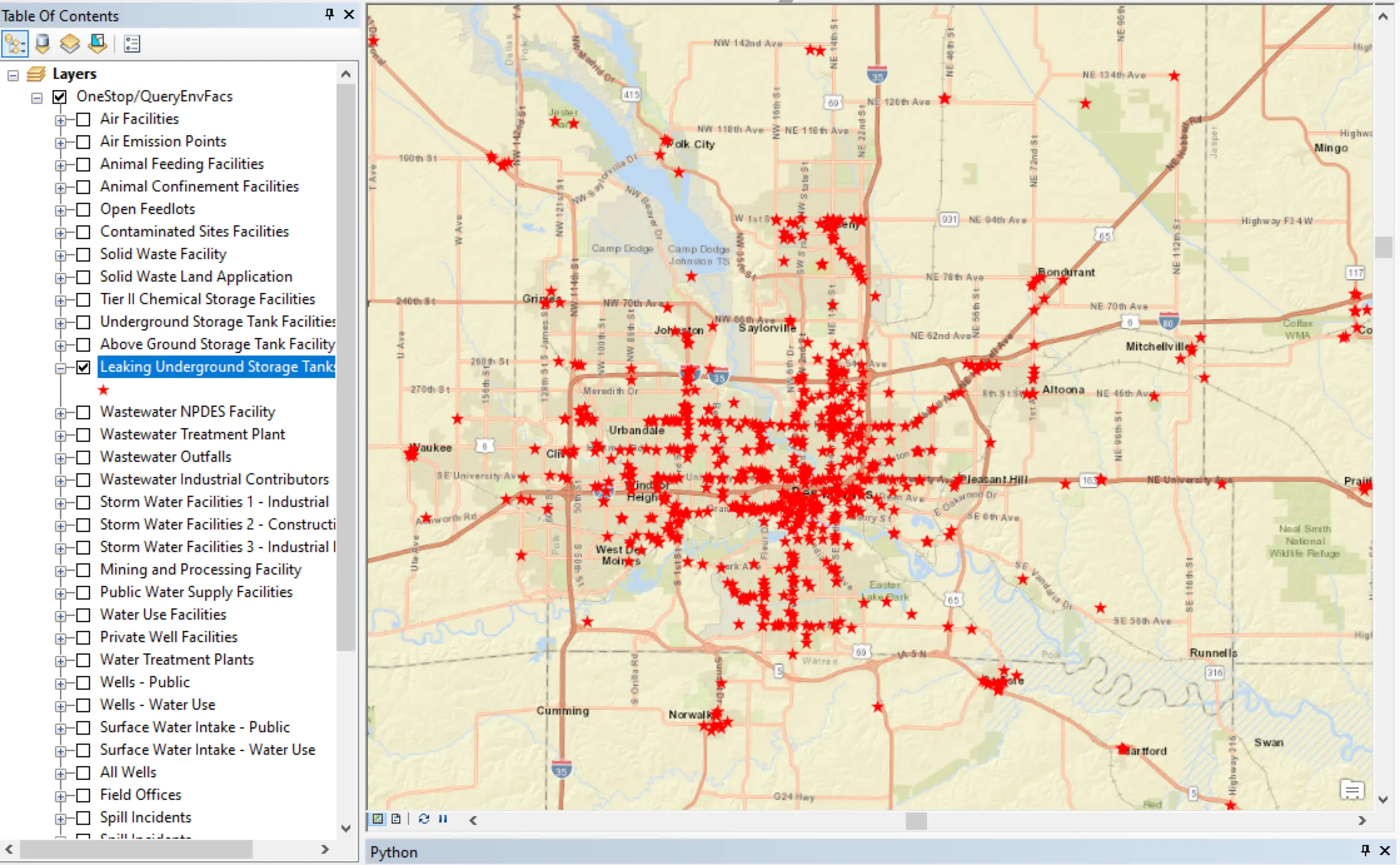Screen dimensions: 1400x865
Task: Switch to Layout View
Action: [396, 819]
